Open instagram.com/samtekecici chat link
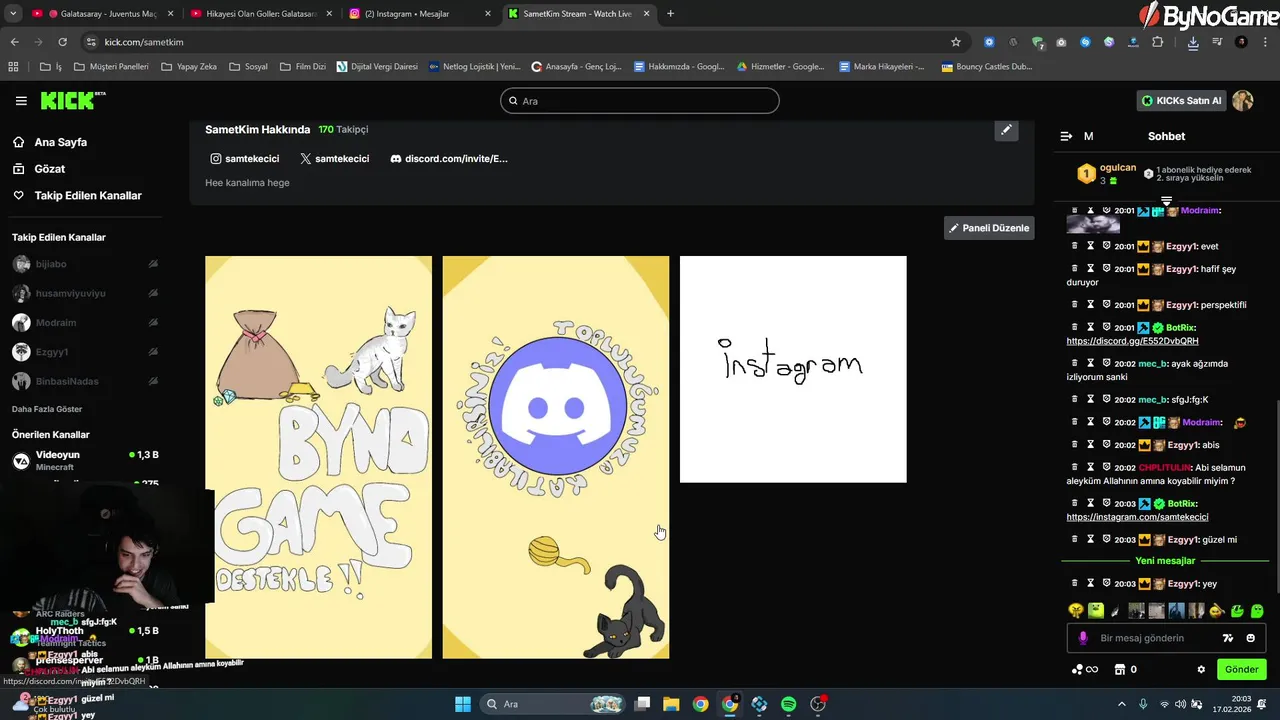 1138,517
